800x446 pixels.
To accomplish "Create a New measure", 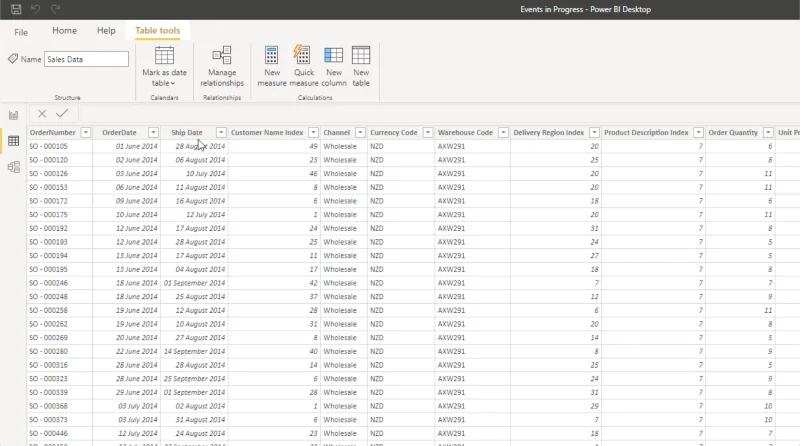I will click(271, 66).
